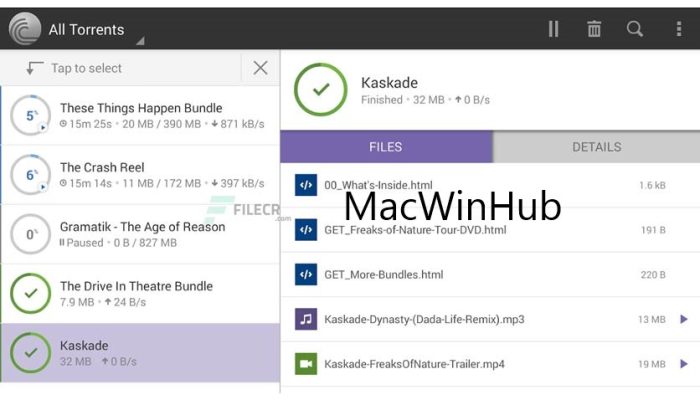The width and height of the screenshot is (700, 405).
Task: Click the Kaskade title in the detail header
Action: (x=389, y=83)
